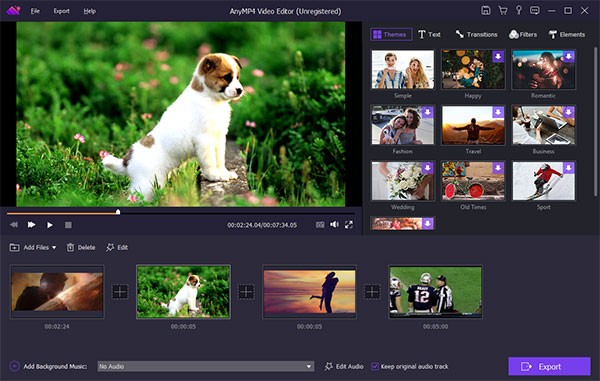Download the Travel theme
This screenshot has width=600, height=381.
498,112
